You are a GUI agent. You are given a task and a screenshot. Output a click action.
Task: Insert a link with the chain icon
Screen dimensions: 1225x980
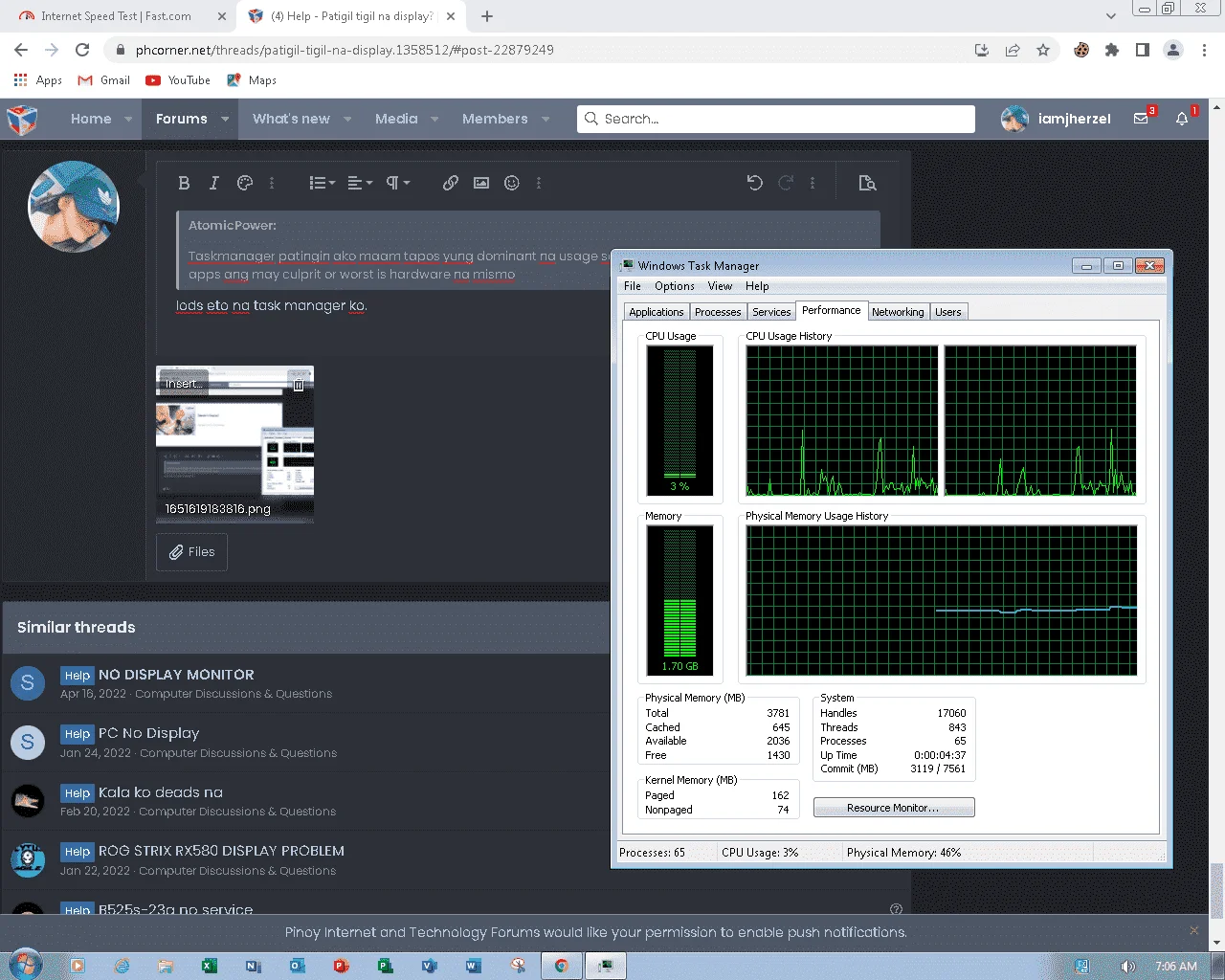451,183
